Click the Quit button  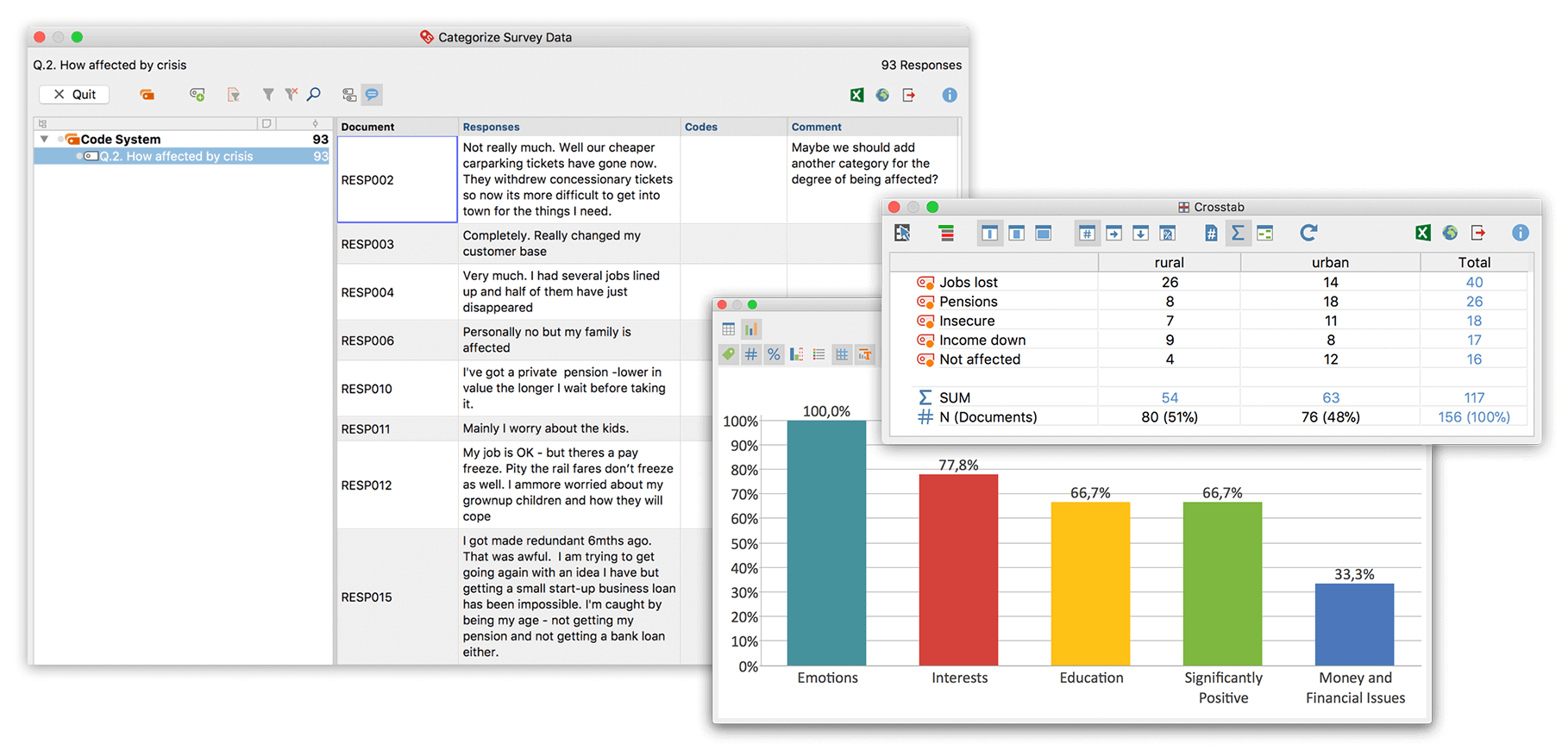point(74,95)
